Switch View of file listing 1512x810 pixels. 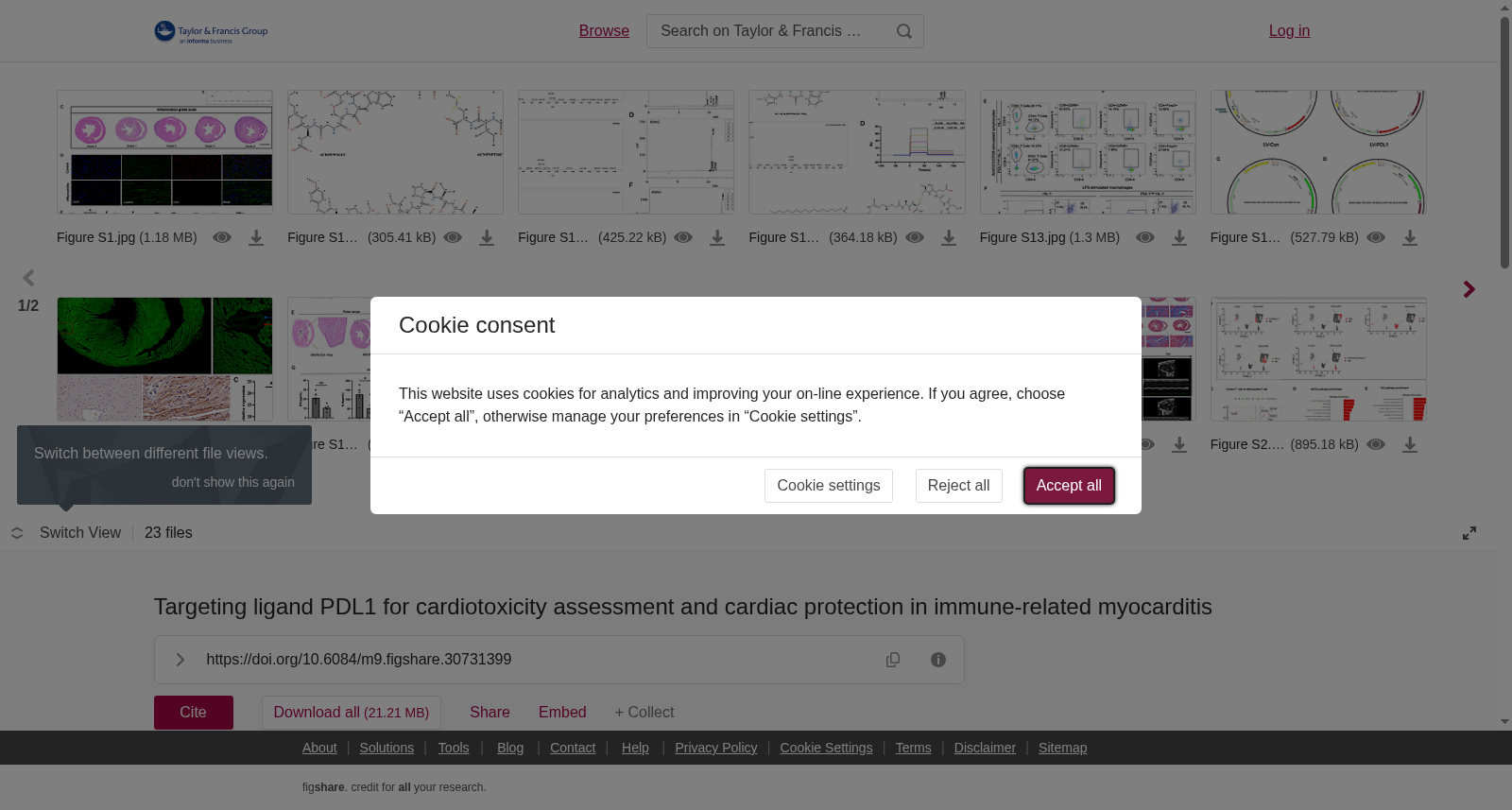(x=66, y=533)
